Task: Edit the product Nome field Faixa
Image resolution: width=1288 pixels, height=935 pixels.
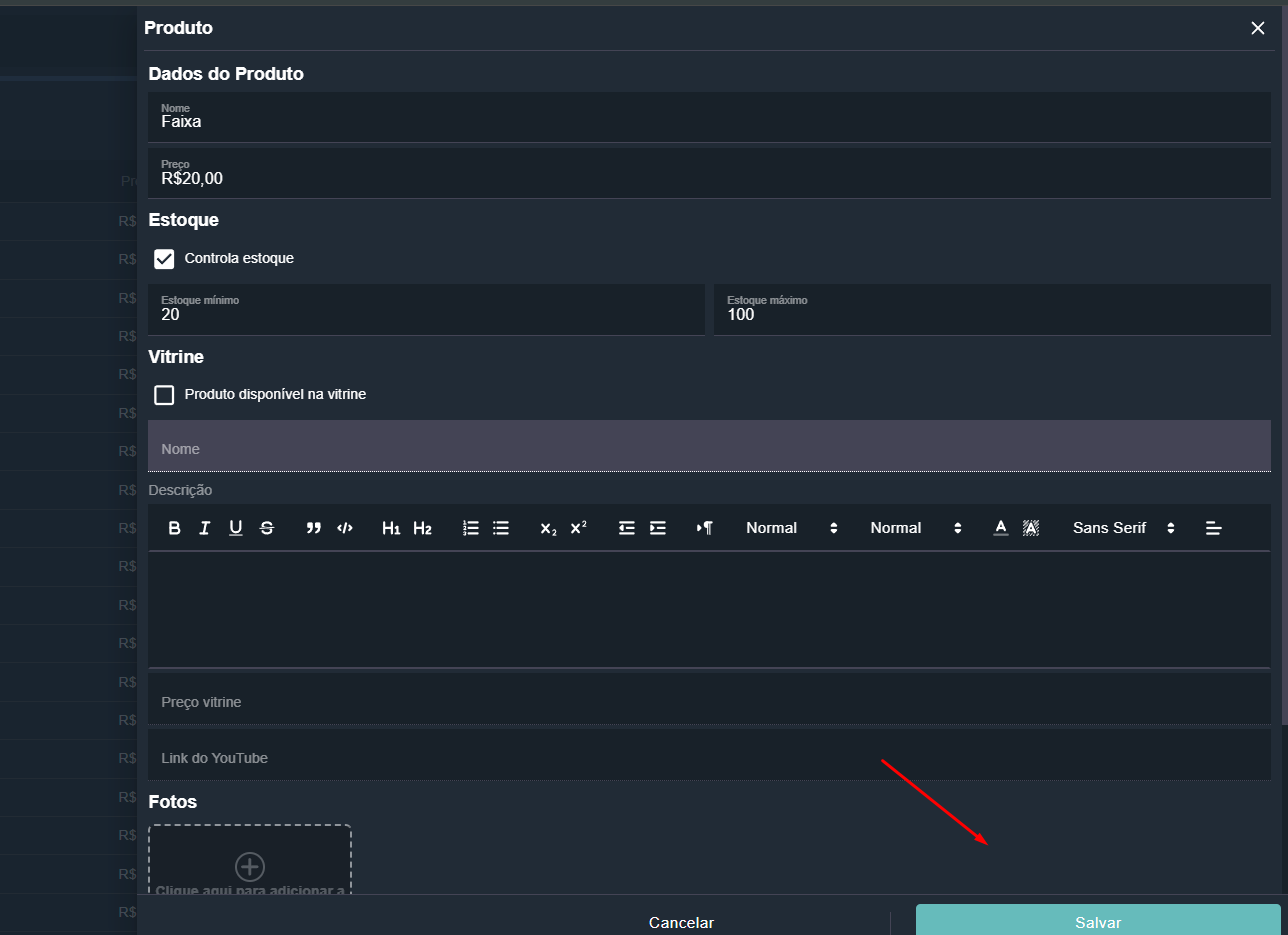Action: tap(709, 117)
